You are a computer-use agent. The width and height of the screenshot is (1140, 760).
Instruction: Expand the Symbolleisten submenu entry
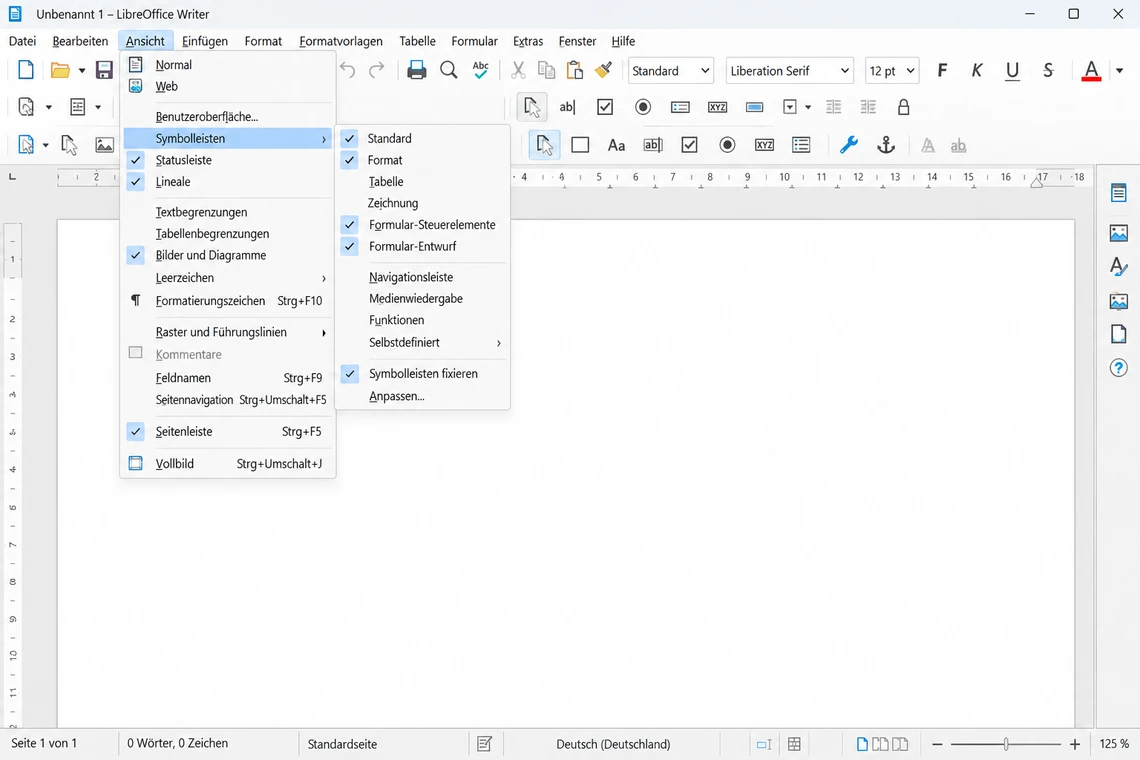pos(228,138)
